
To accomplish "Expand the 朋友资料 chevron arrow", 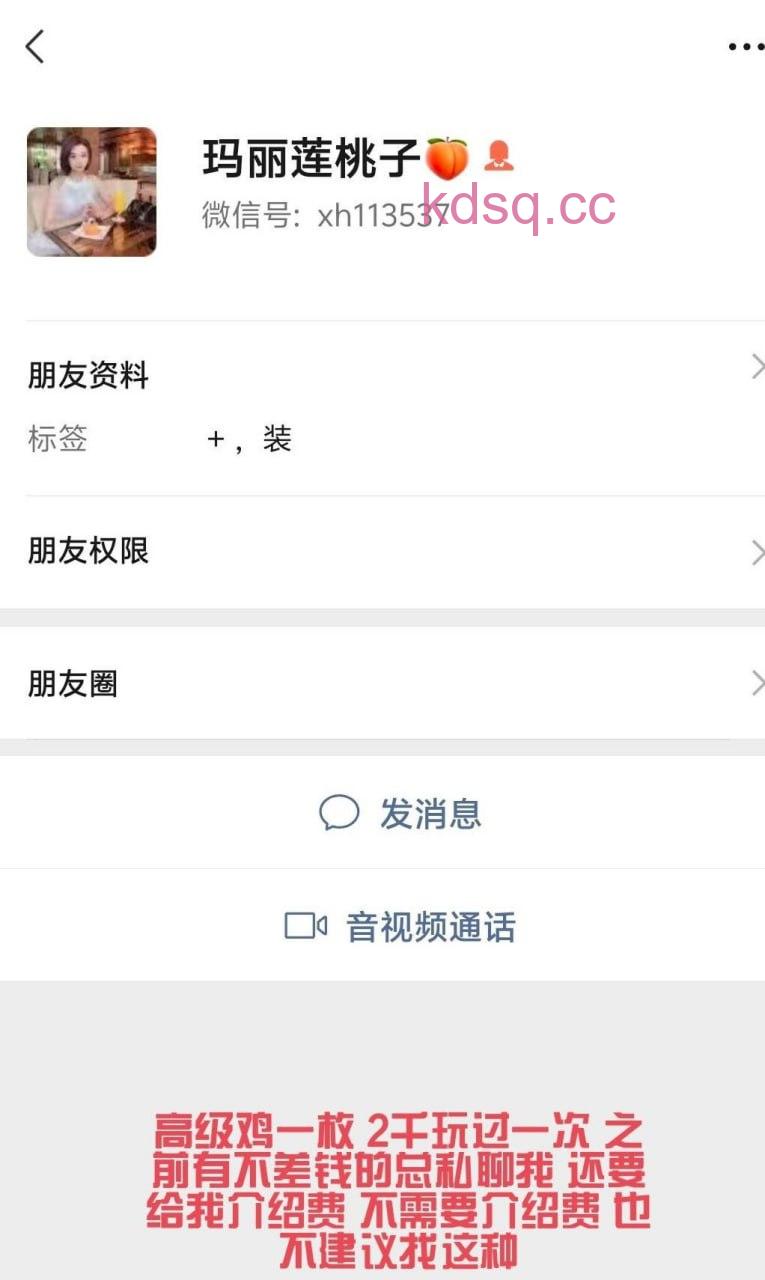I will tap(757, 367).
